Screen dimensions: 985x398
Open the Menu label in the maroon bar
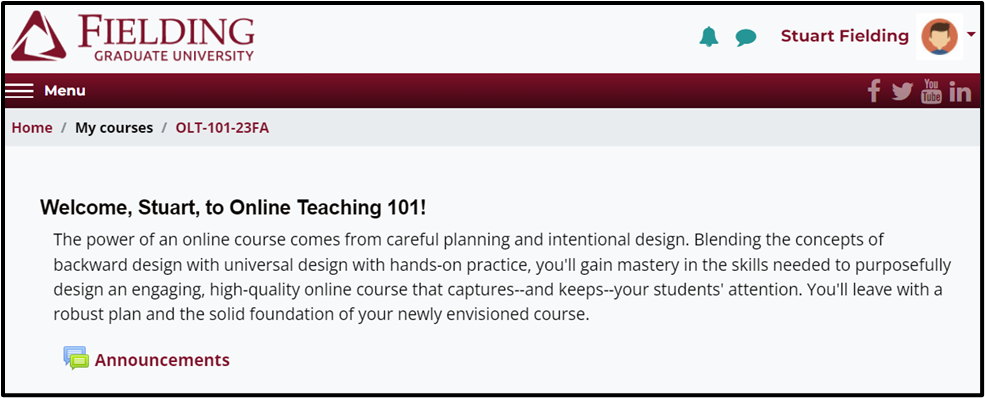coord(65,91)
